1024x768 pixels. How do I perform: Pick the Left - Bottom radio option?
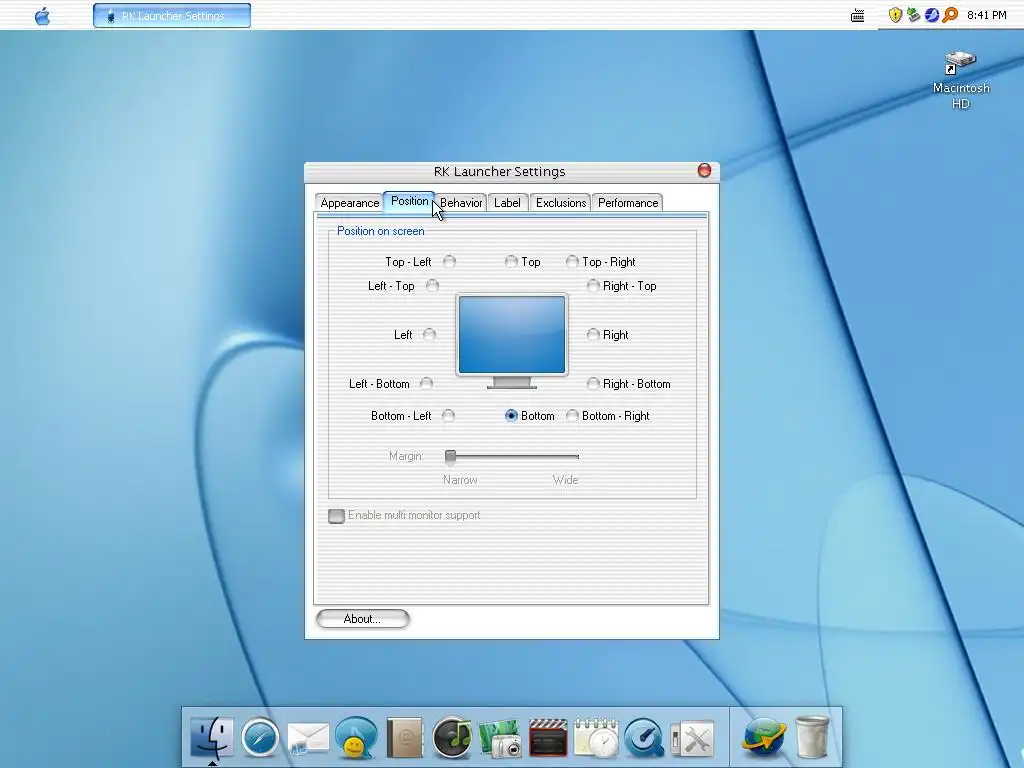tap(426, 384)
